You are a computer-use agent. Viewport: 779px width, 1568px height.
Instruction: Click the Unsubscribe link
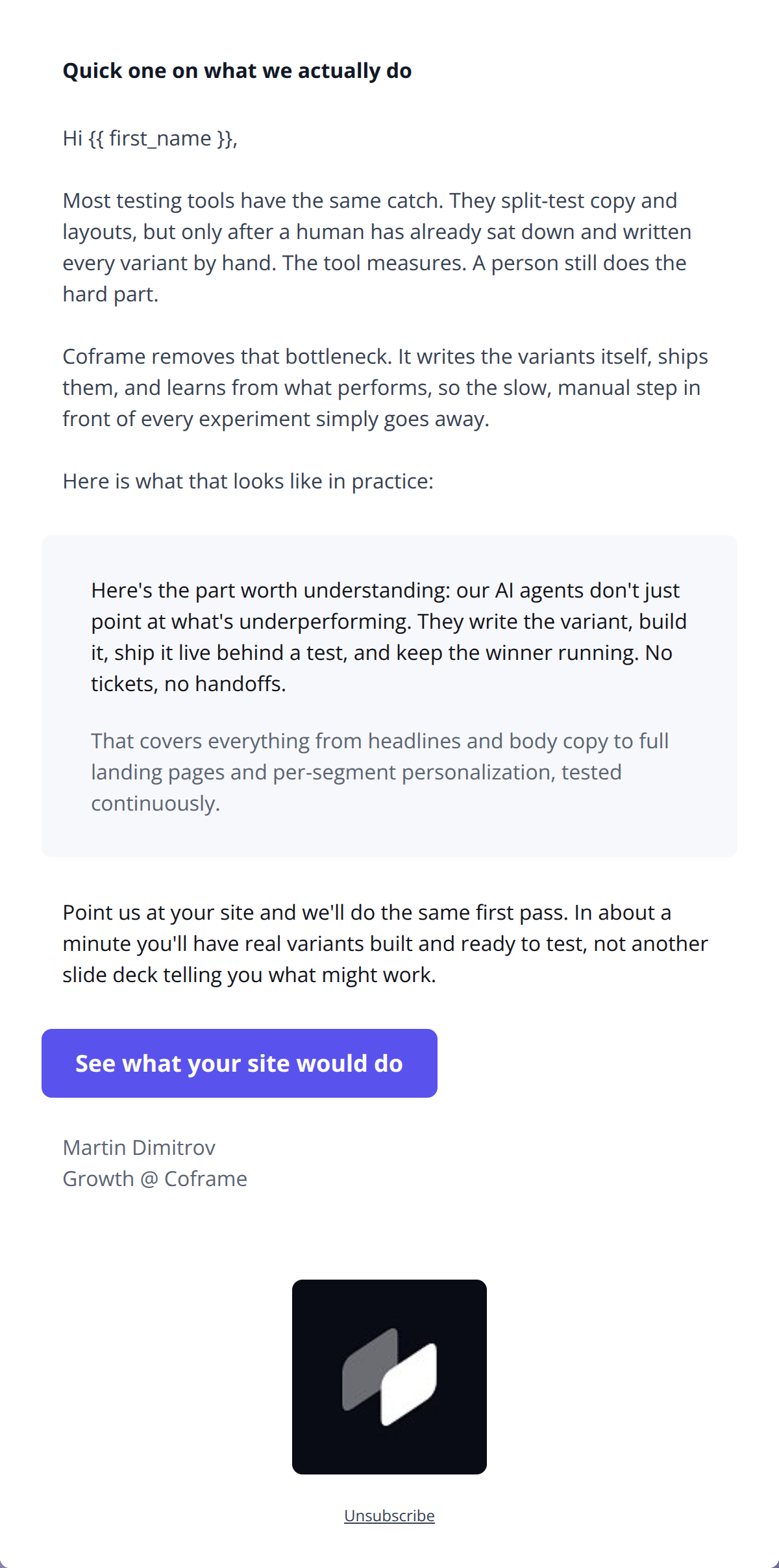click(389, 1515)
